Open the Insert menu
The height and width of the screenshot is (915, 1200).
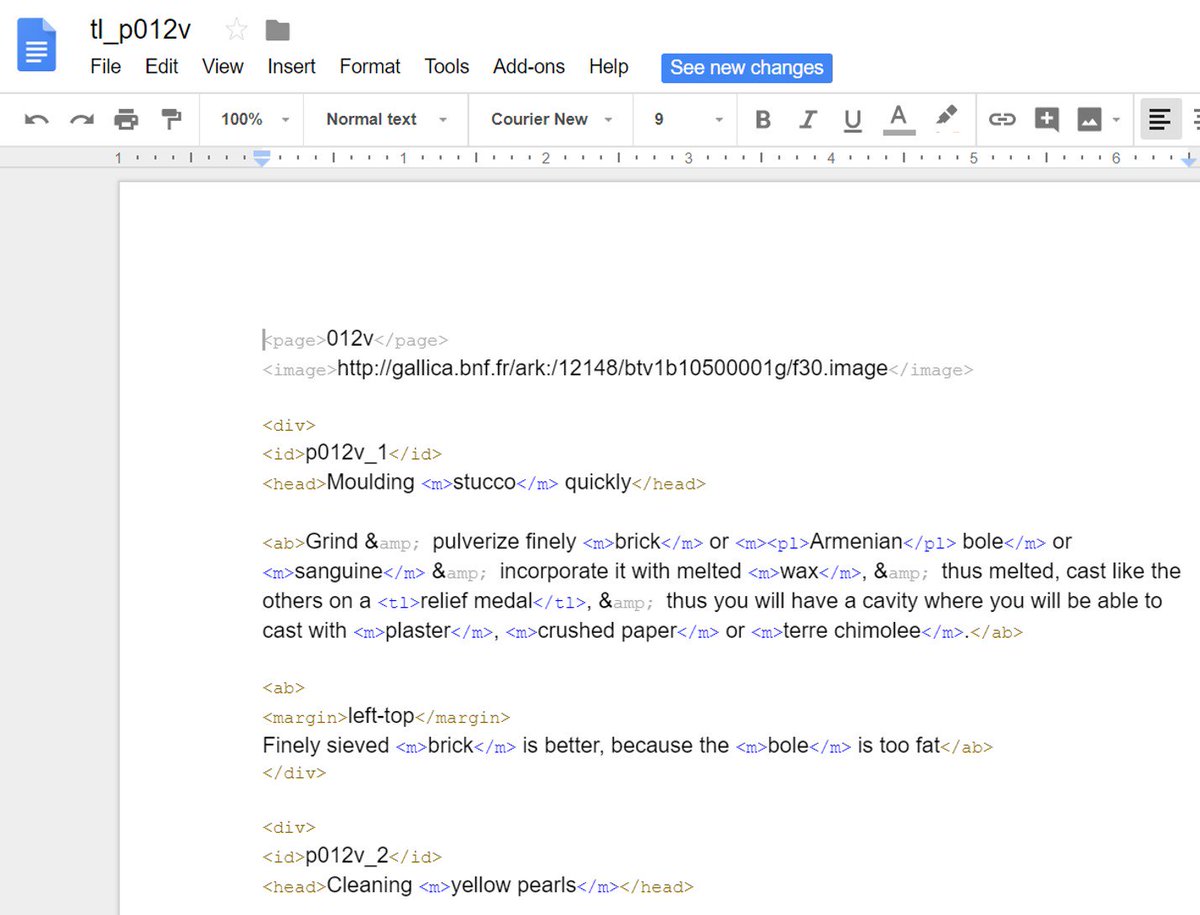[x=292, y=67]
